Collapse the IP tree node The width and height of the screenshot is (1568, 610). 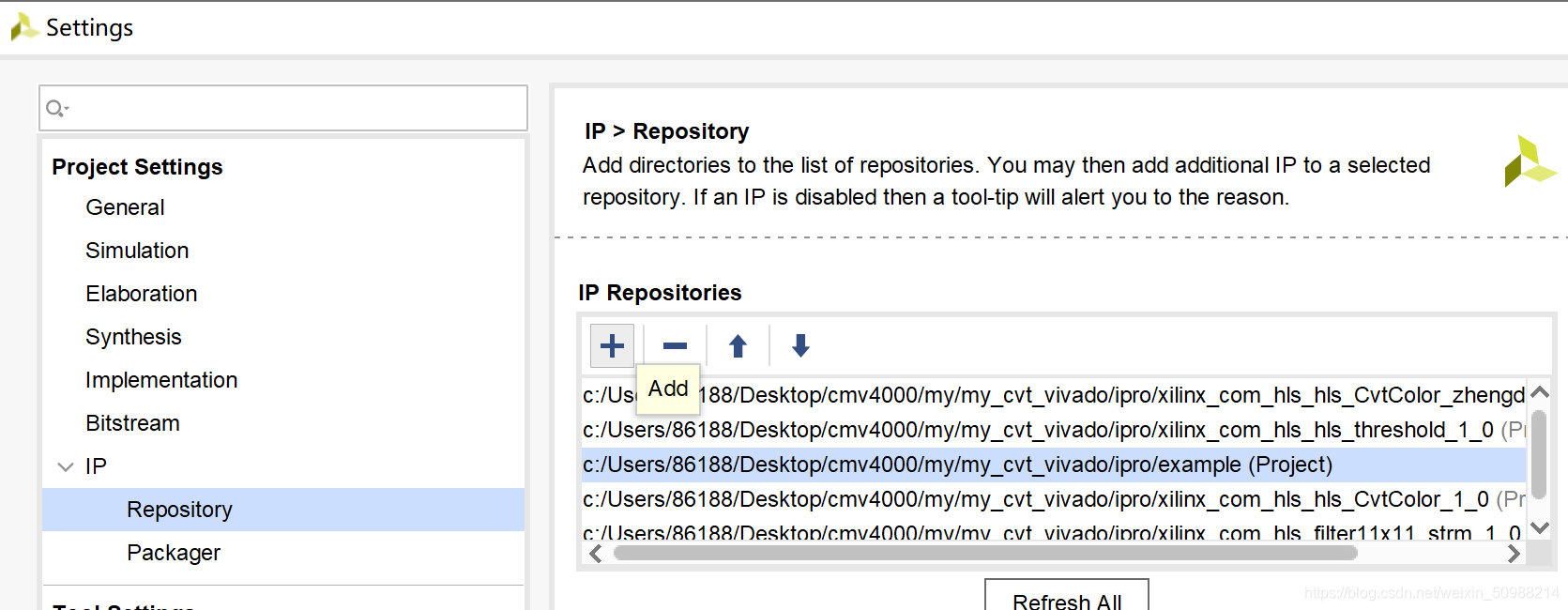66,466
